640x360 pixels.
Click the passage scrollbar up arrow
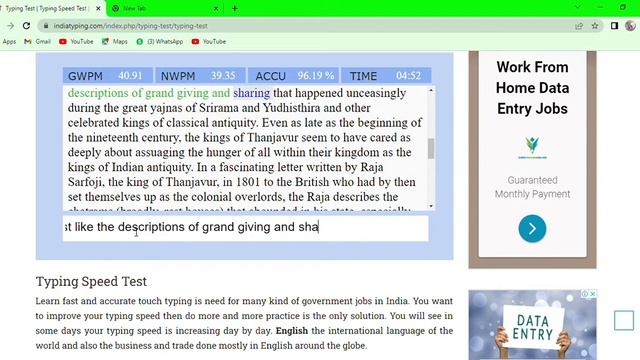tap(431, 90)
